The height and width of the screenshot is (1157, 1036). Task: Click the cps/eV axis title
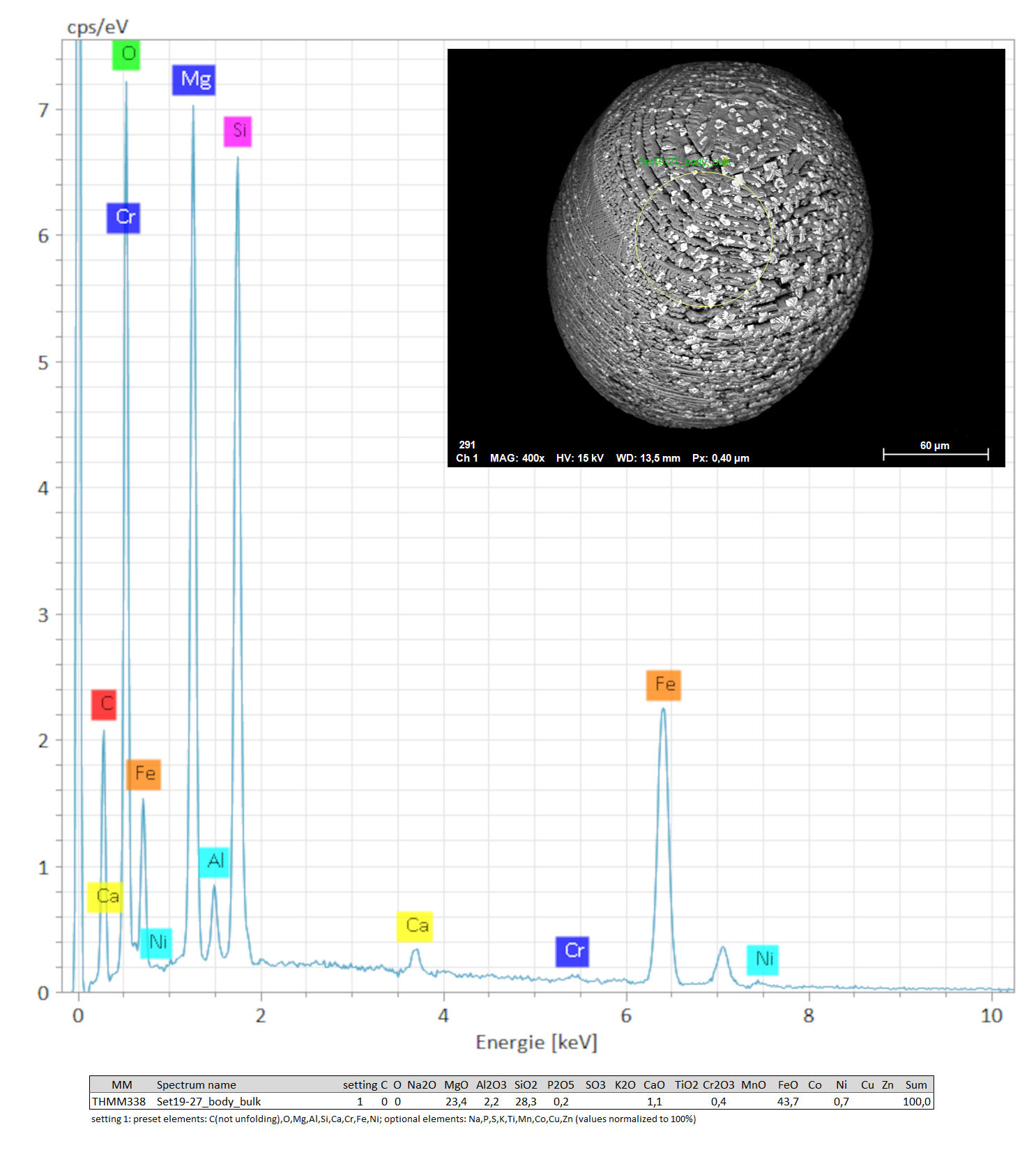click(x=98, y=27)
